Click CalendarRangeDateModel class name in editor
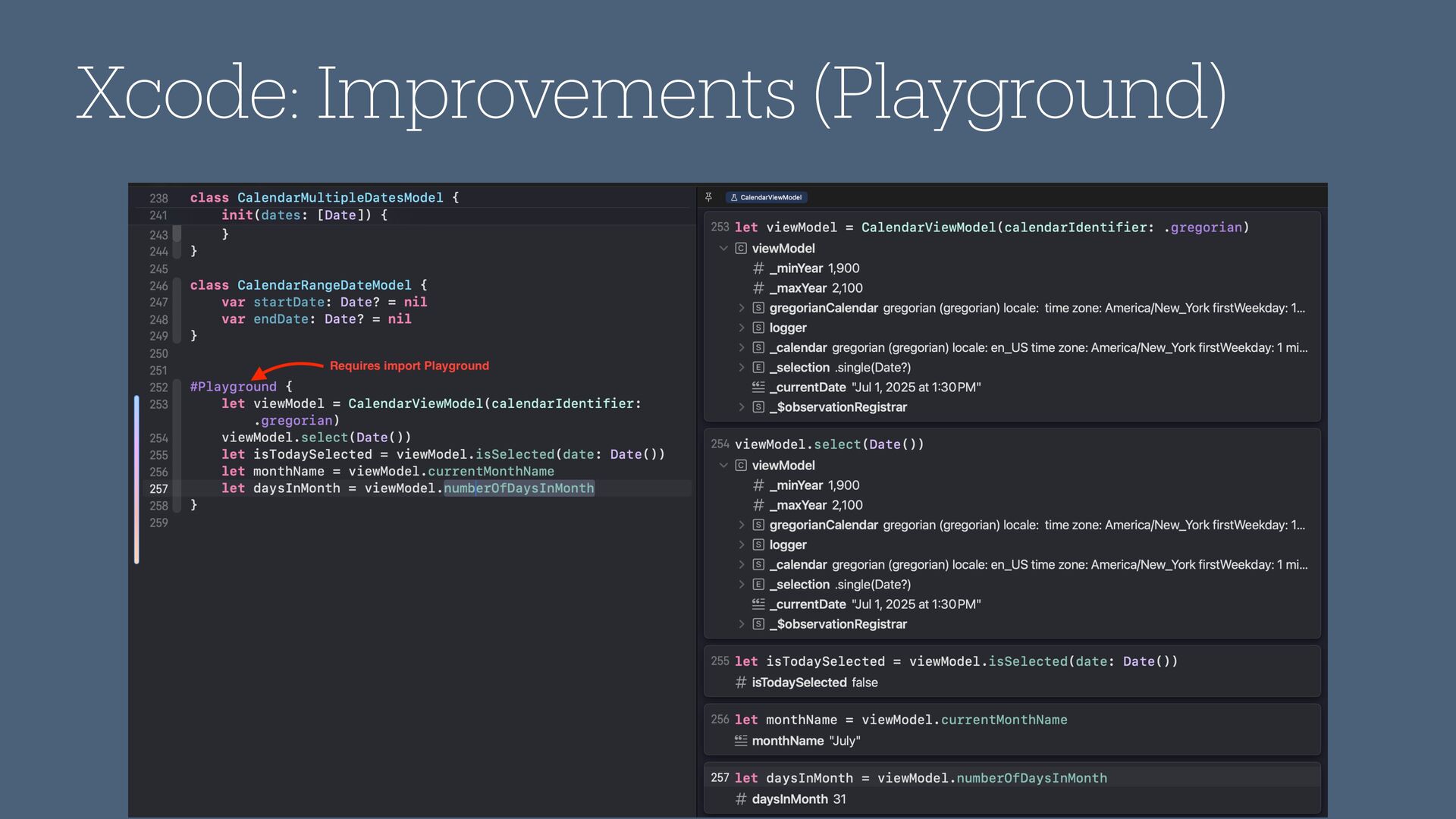This screenshot has width=1456, height=819. (325, 285)
